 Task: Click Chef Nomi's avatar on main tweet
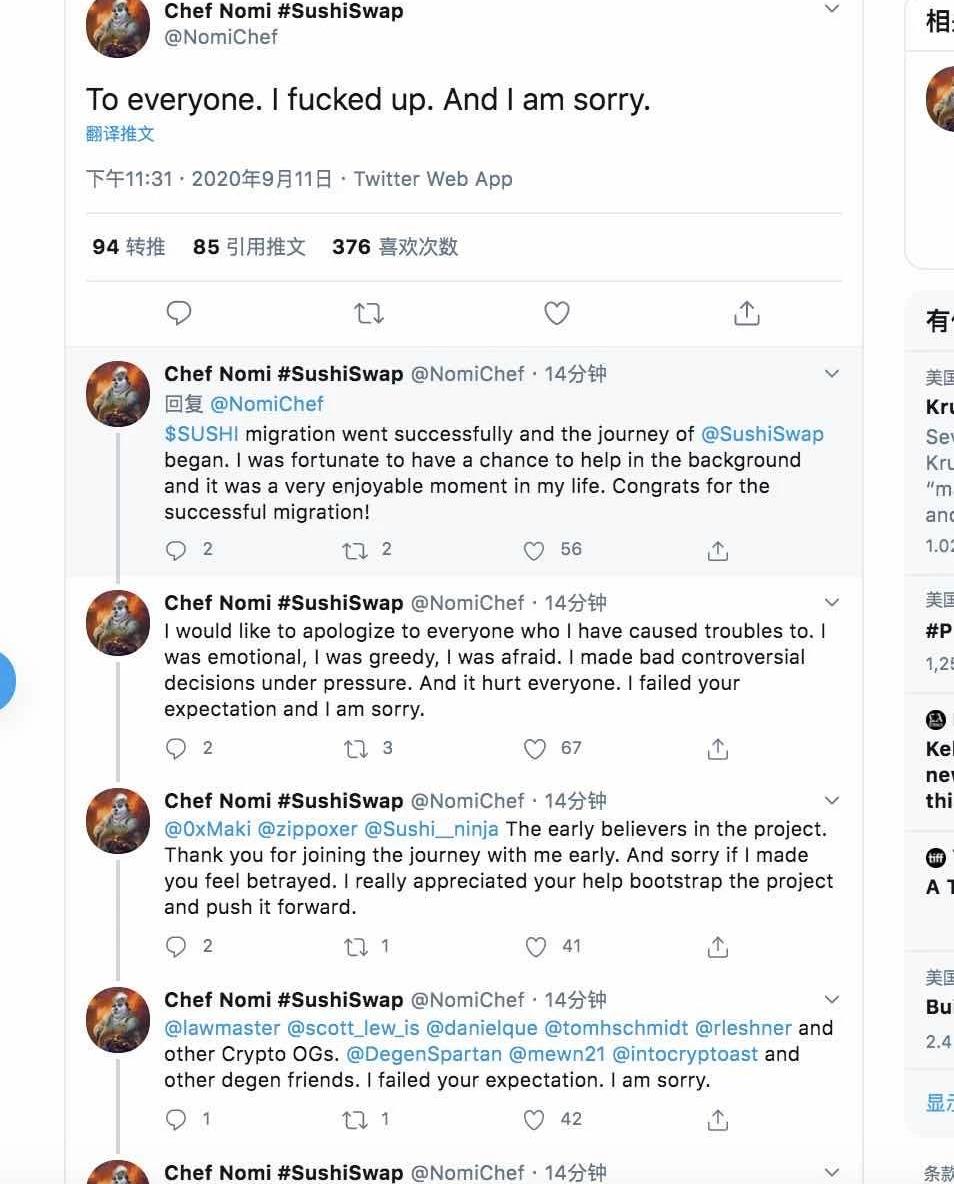(118, 27)
